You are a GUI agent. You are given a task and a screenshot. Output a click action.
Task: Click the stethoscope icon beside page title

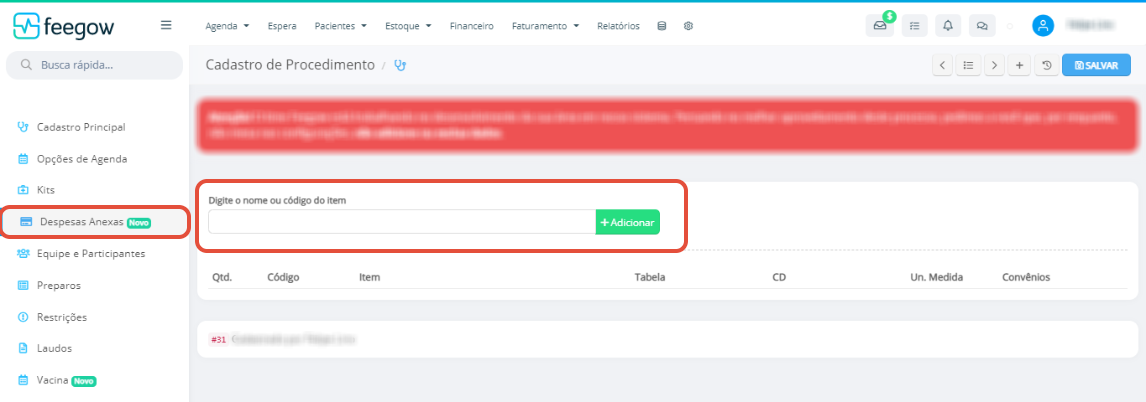coord(400,65)
